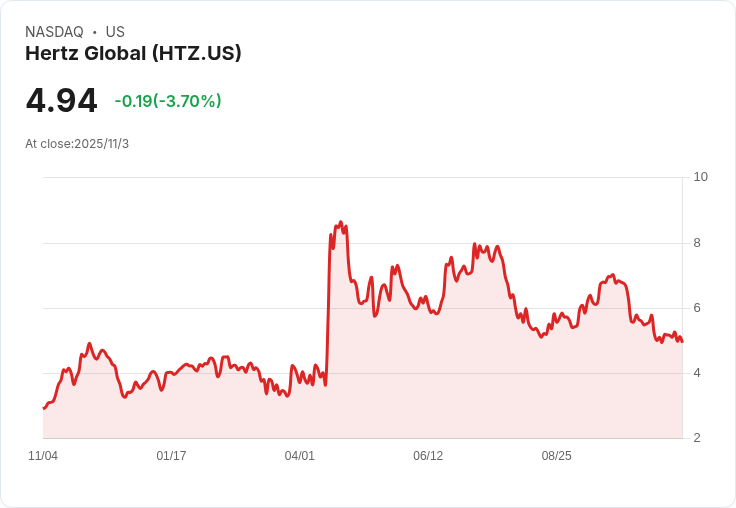Click the 4.94 current price
736x508 pixels.
point(61,100)
